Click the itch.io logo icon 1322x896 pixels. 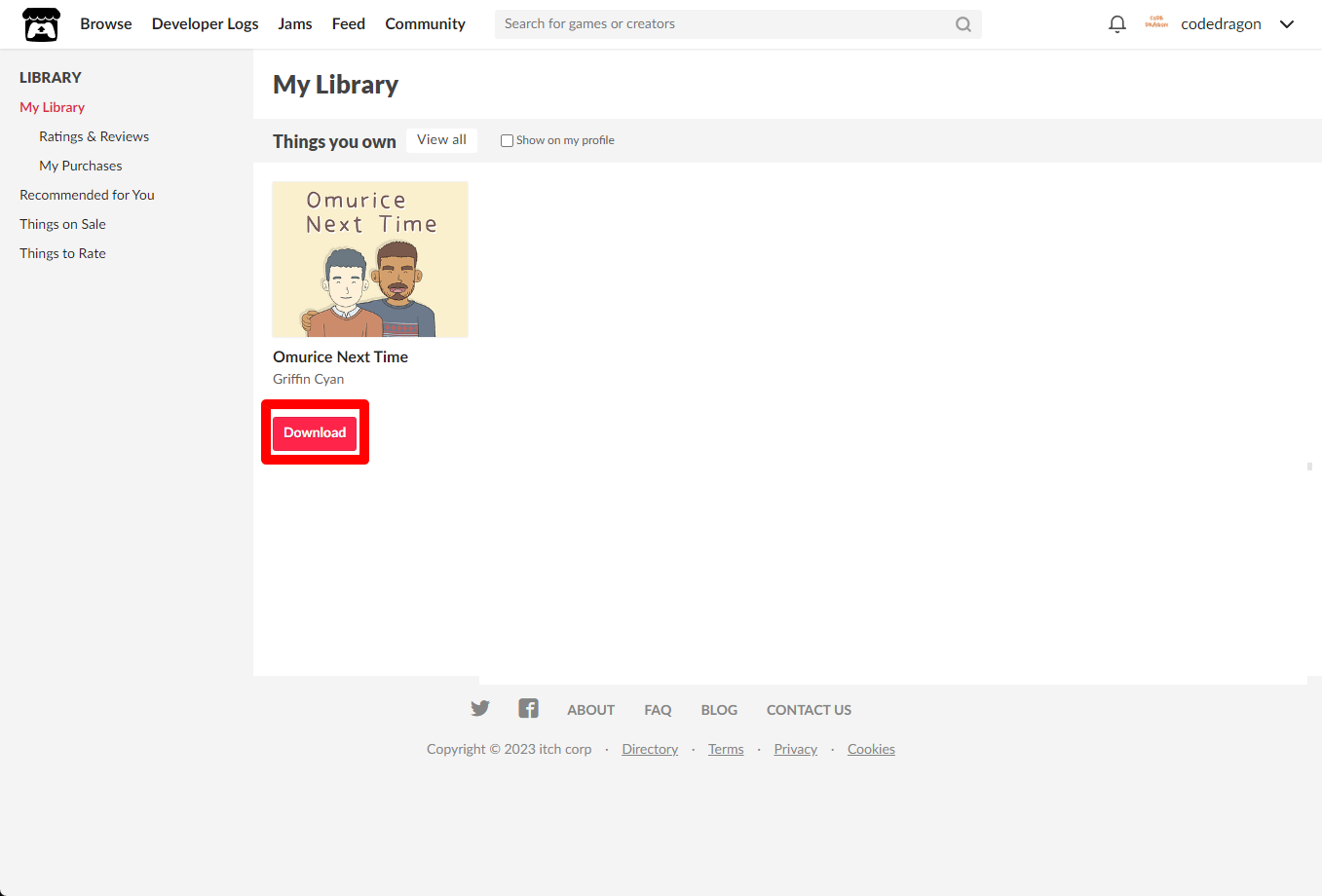[41, 24]
